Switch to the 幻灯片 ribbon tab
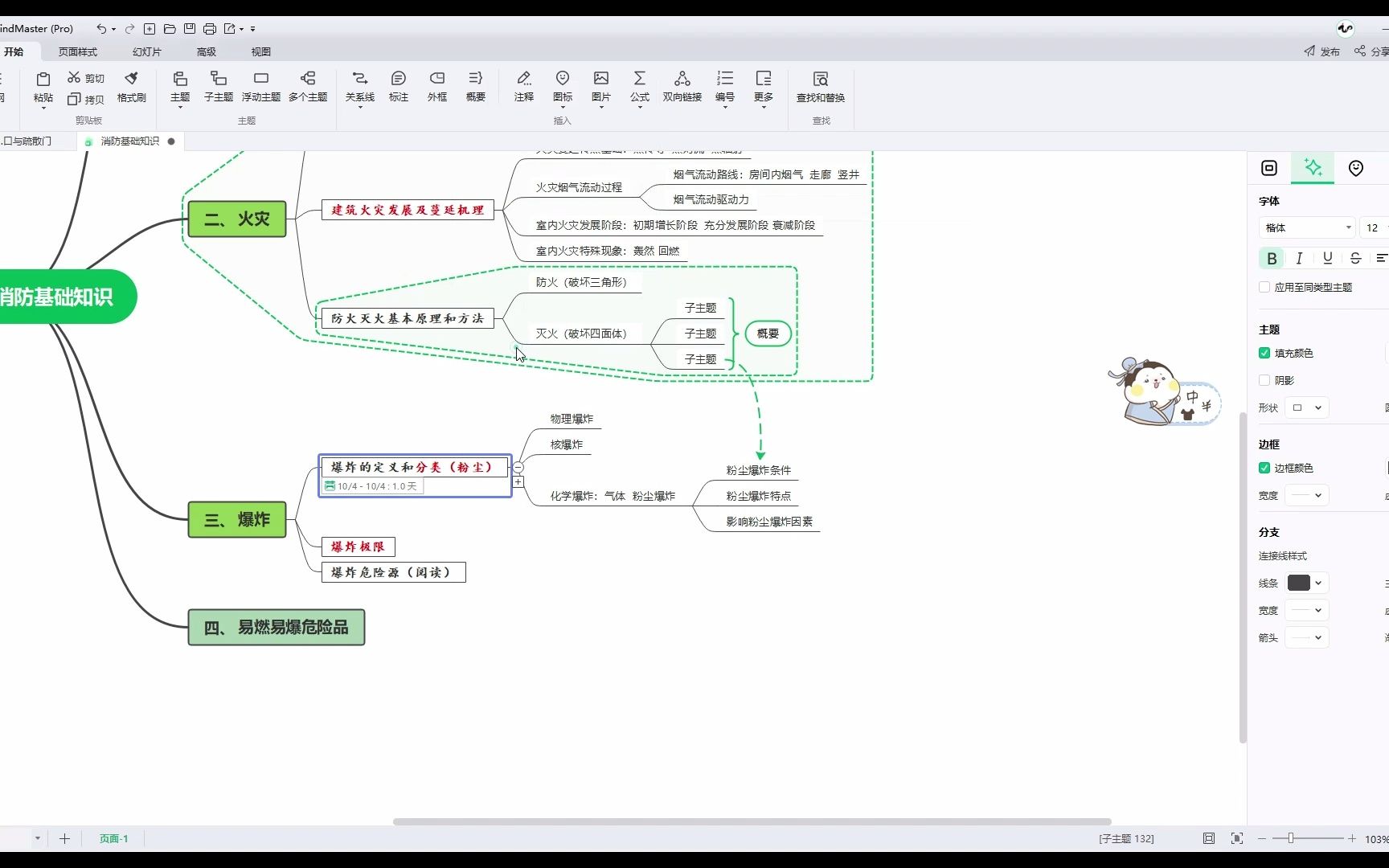1389x868 pixels. pos(147,51)
